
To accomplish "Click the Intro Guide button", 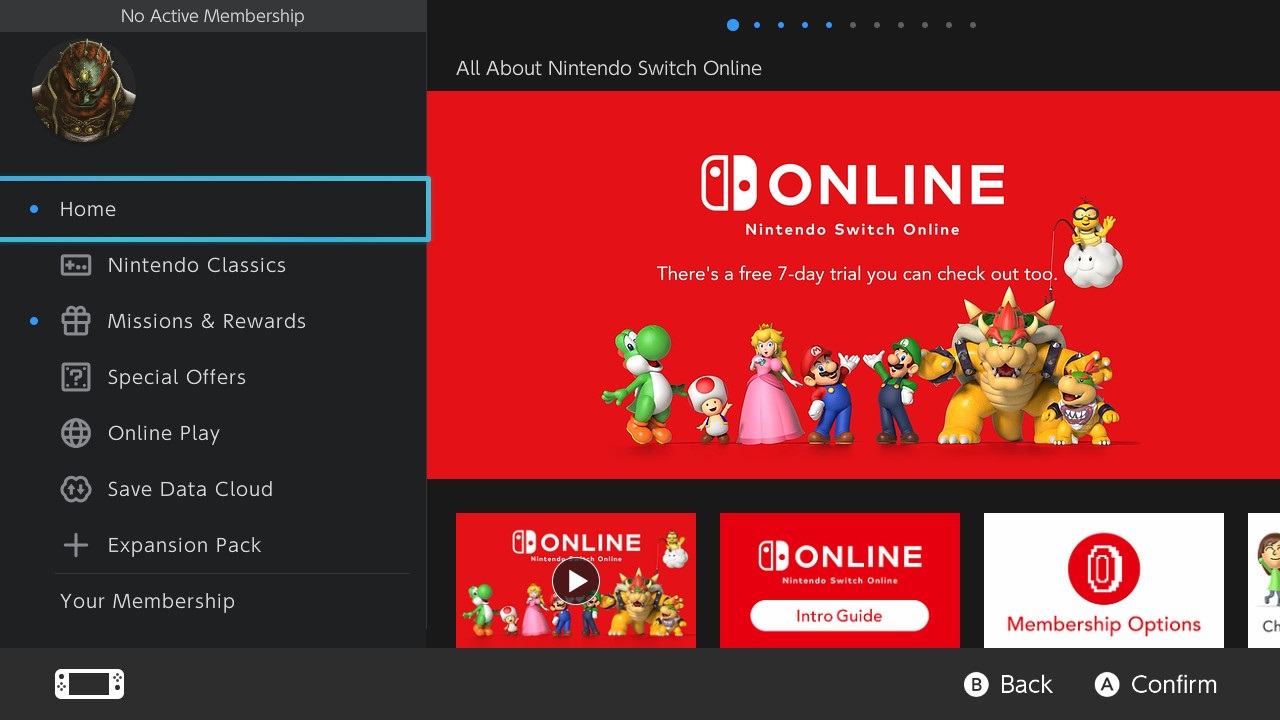I will [839, 616].
